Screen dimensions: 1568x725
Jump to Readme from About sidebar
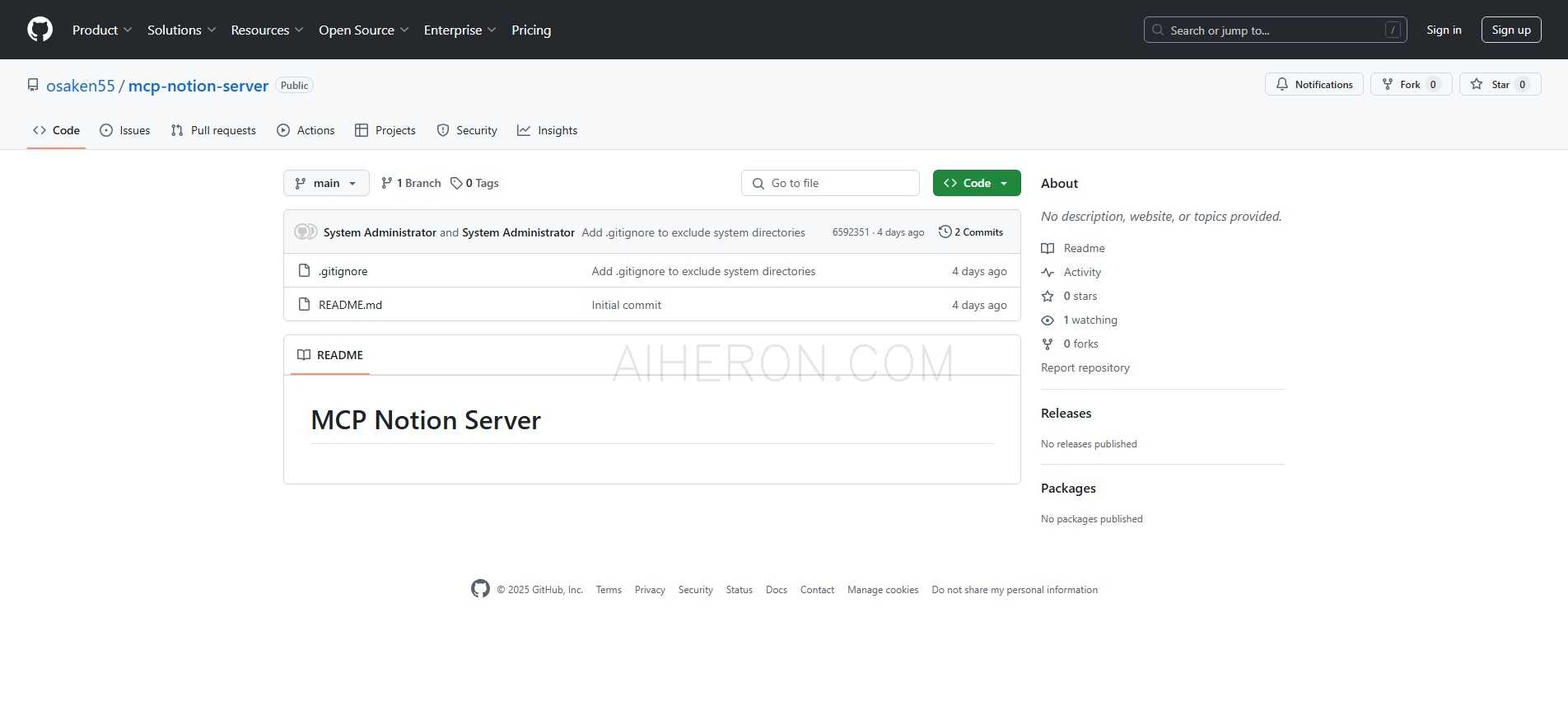(1073, 248)
